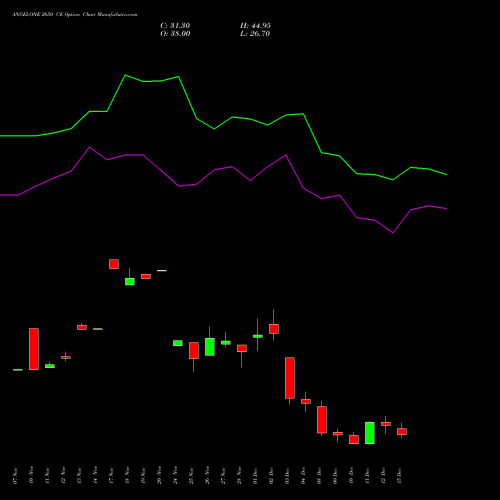Click the 03 Dec date axis label
The height and width of the screenshot is (500, 500).
pyautogui.click(x=287, y=476)
